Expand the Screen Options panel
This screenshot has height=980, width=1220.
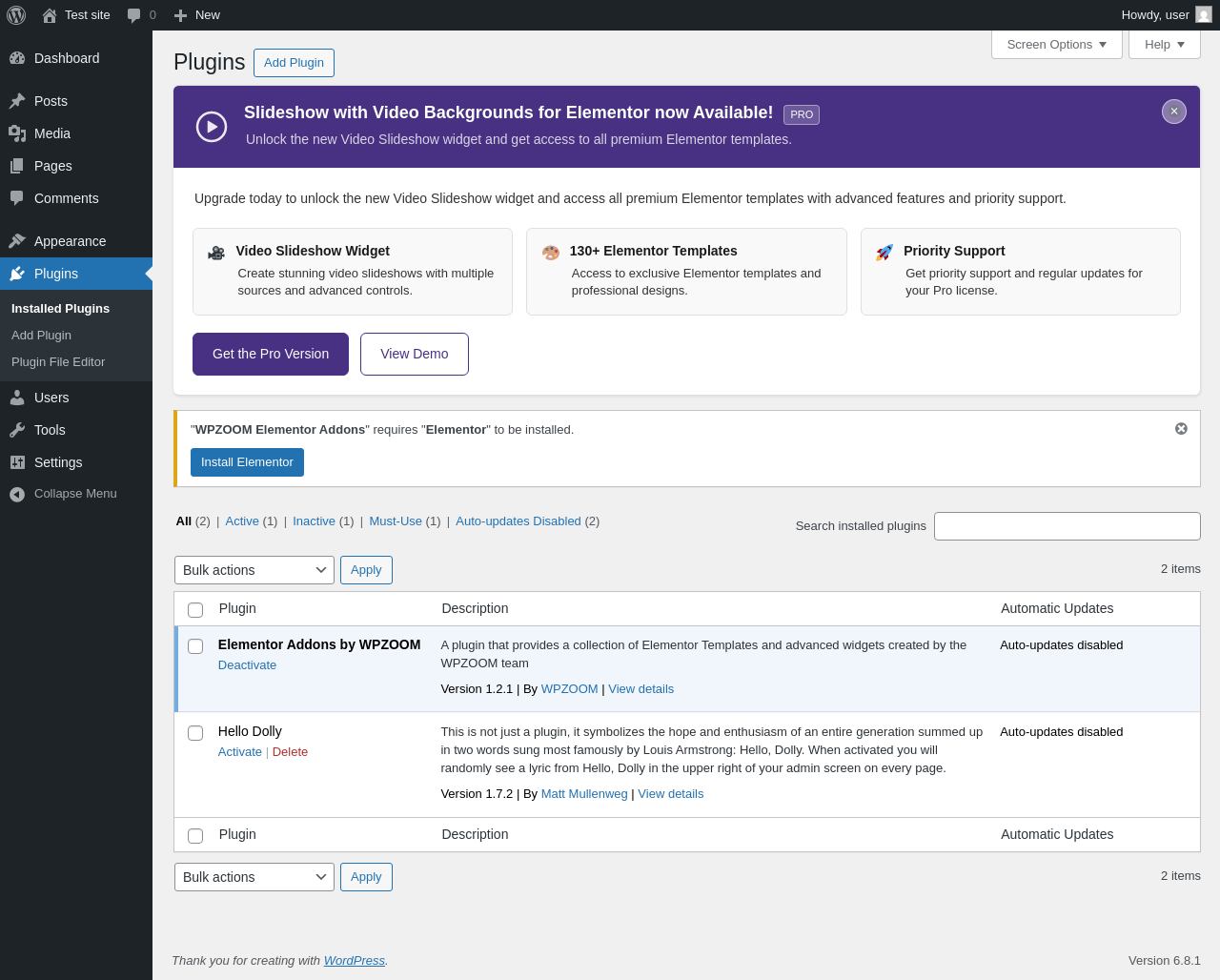click(x=1057, y=44)
